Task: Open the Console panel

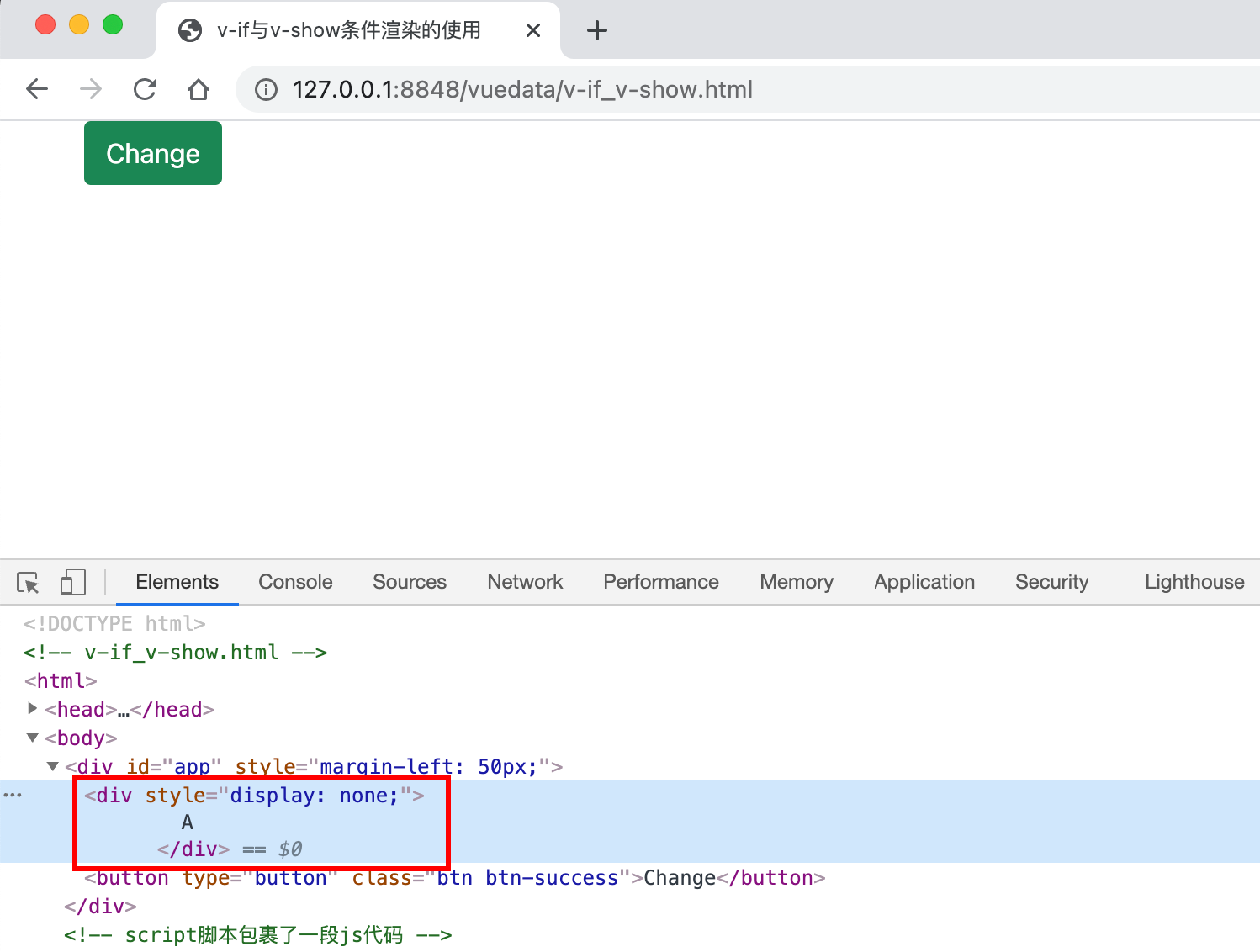Action: point(295,582)
